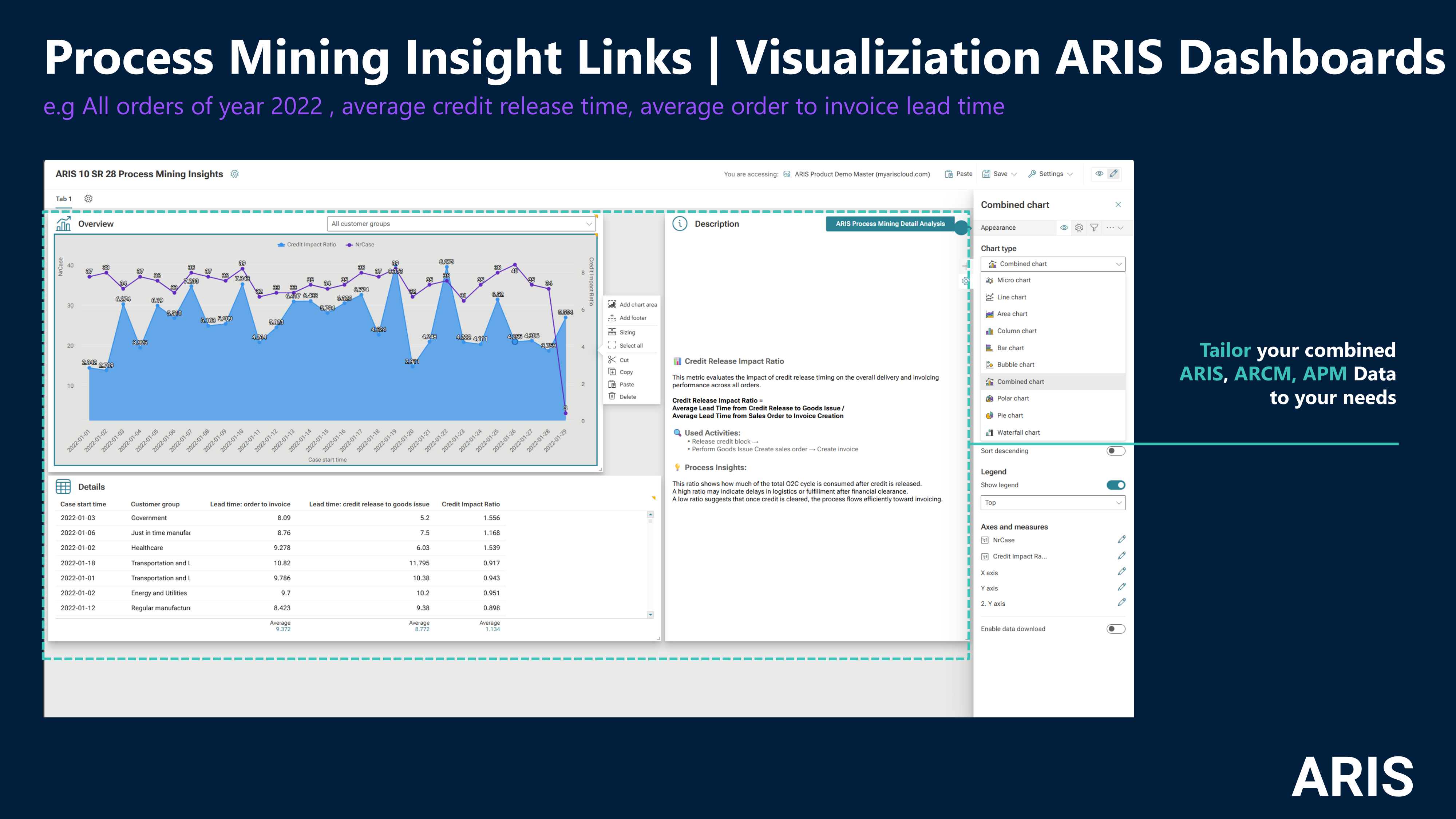1456x819 pixels.
Task: Sort by Case start time column header
Action: click(83, 504)
